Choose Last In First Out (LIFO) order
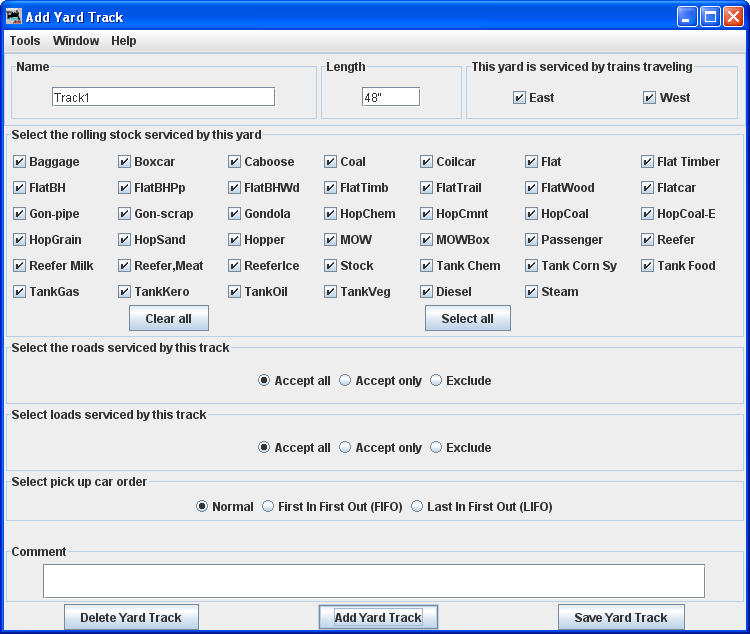Image resolution: width=750 pixels, height=634 pixels. coord(417,507)
